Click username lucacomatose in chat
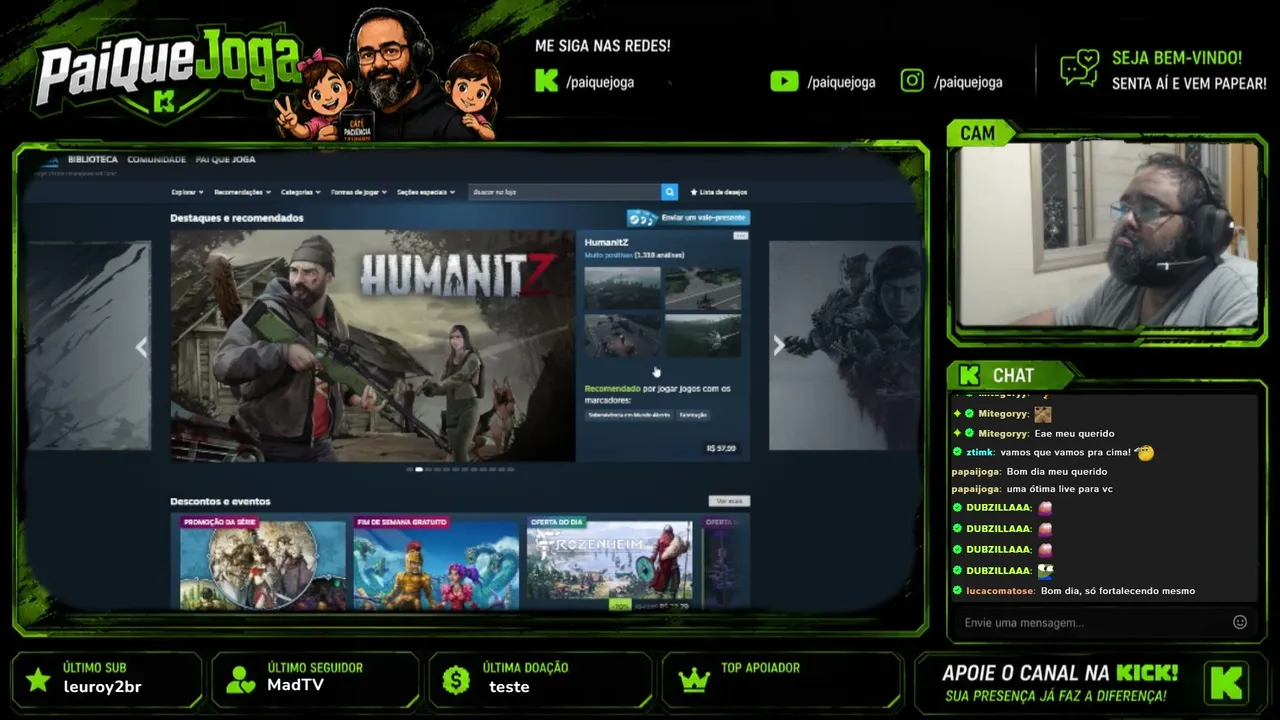Screen dimensions: 1280x720 click(x=1000, y=591)
